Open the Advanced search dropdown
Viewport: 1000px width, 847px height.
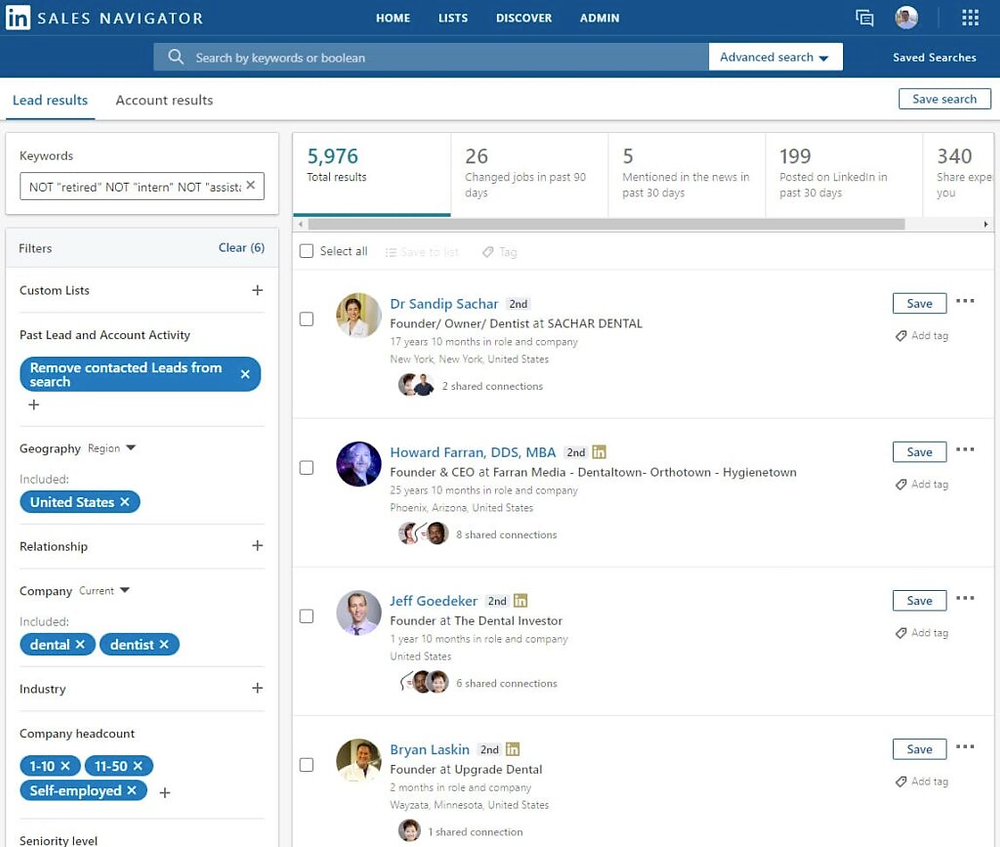pyautogui.click(x=775, y=56)
